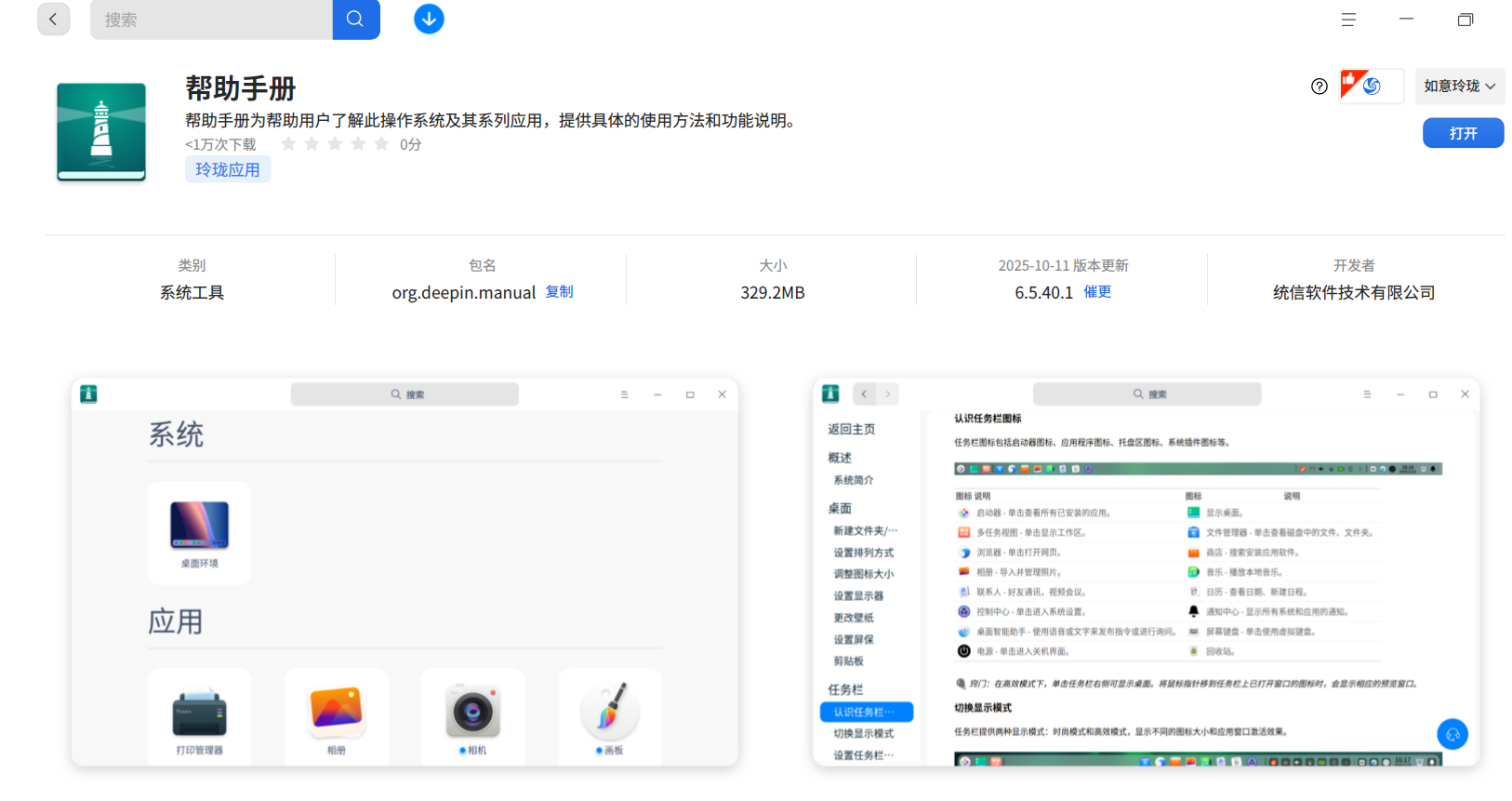Click the 玲珑应用 tag

click(x=228, y=169)
